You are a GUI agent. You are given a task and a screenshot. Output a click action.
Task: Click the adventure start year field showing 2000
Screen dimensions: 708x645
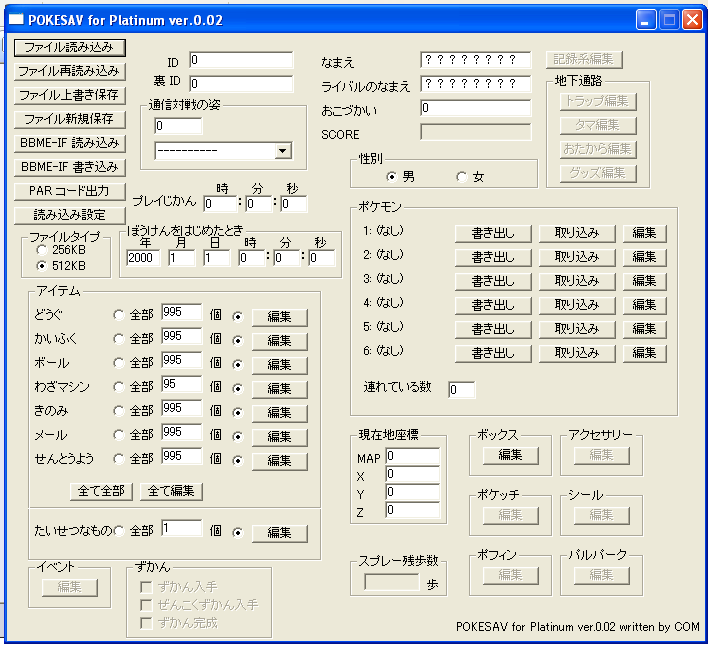(143, 258)
